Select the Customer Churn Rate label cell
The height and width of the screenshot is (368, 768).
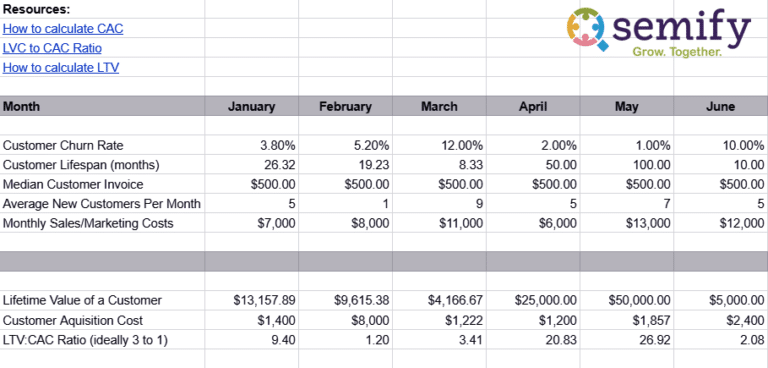[x=102, y=146]
